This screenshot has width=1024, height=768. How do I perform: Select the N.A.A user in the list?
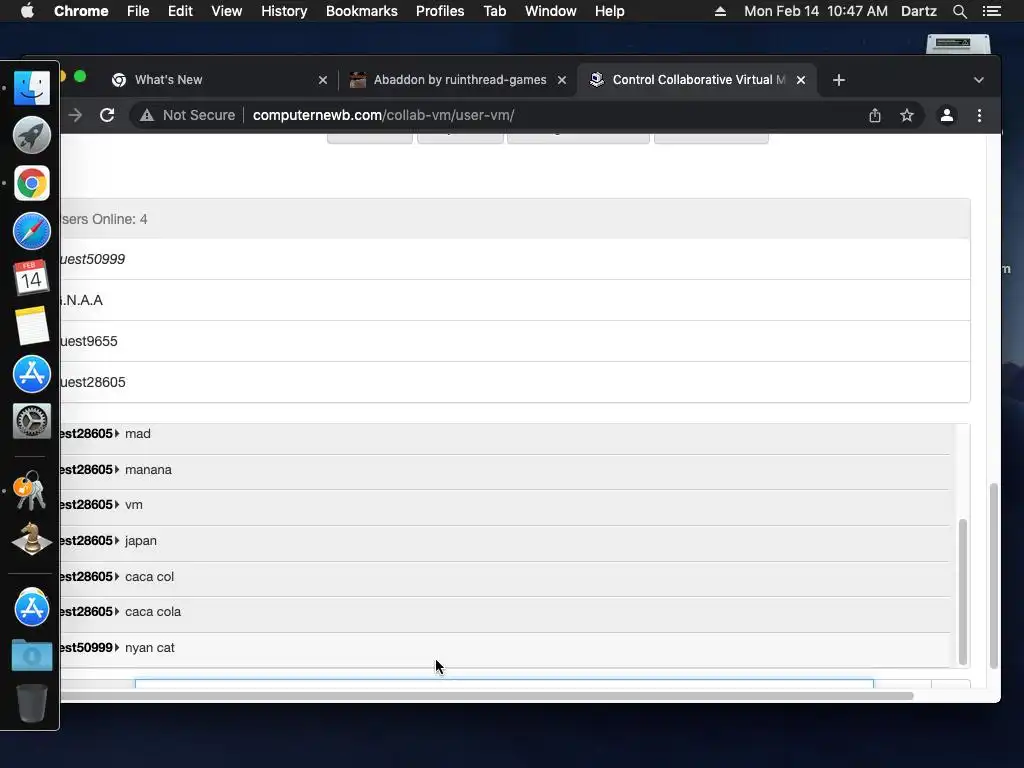pyautogui.click(x=515, y=300)
